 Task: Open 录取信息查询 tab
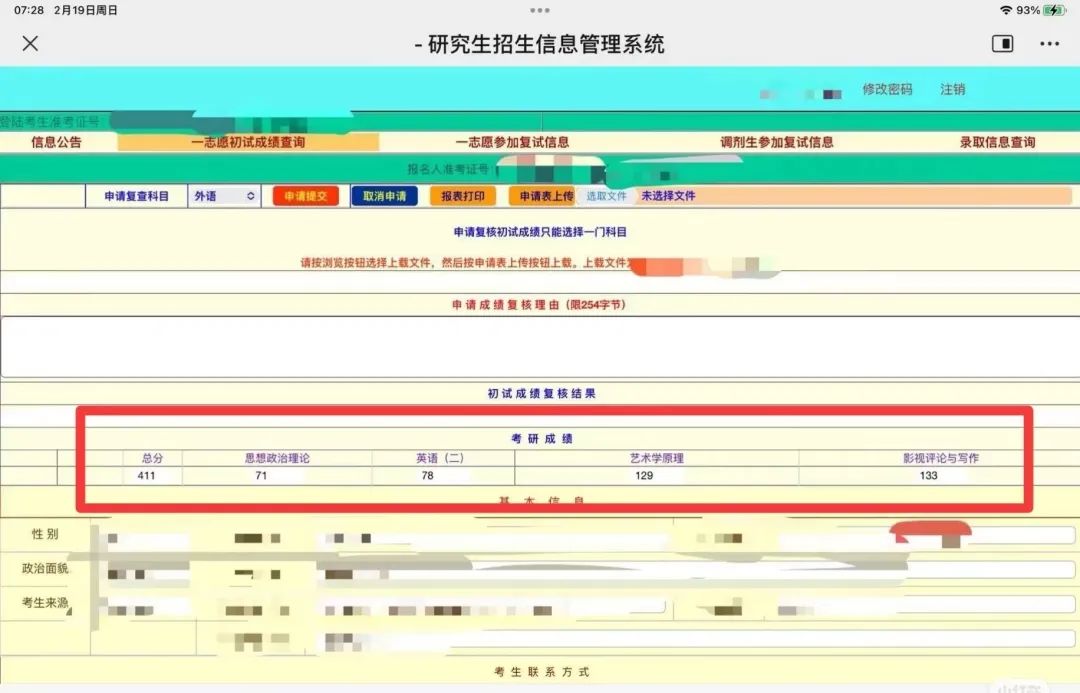(997, 142)
